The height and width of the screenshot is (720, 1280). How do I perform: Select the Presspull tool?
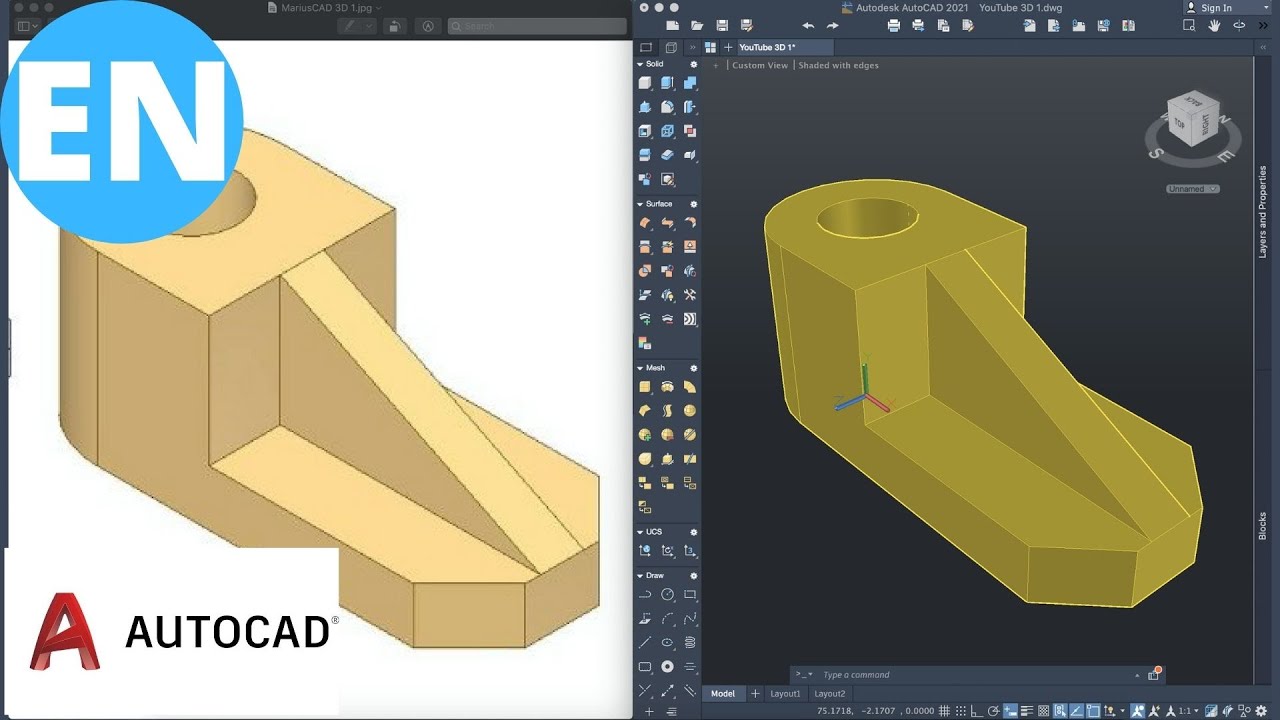pos(644,106)
